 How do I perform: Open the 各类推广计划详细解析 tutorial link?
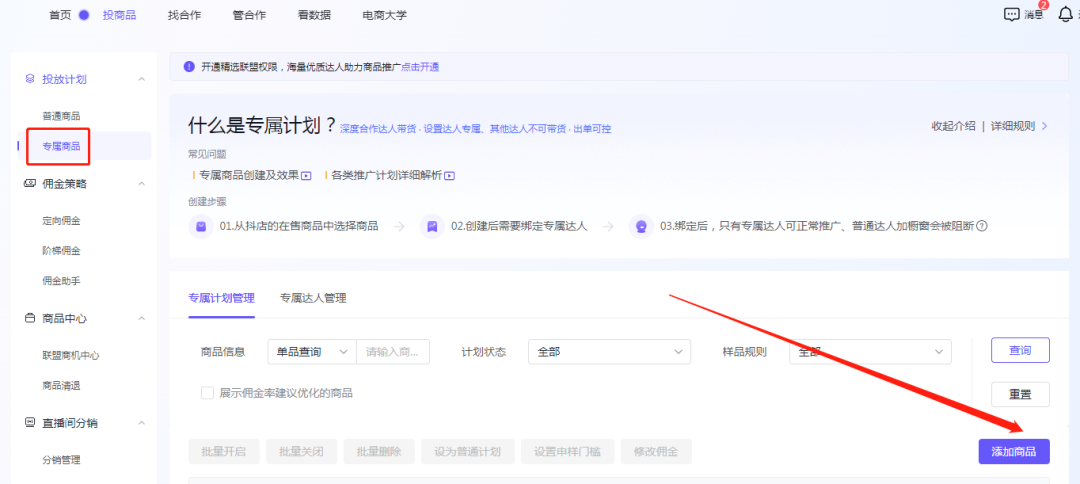click(386, 176)
